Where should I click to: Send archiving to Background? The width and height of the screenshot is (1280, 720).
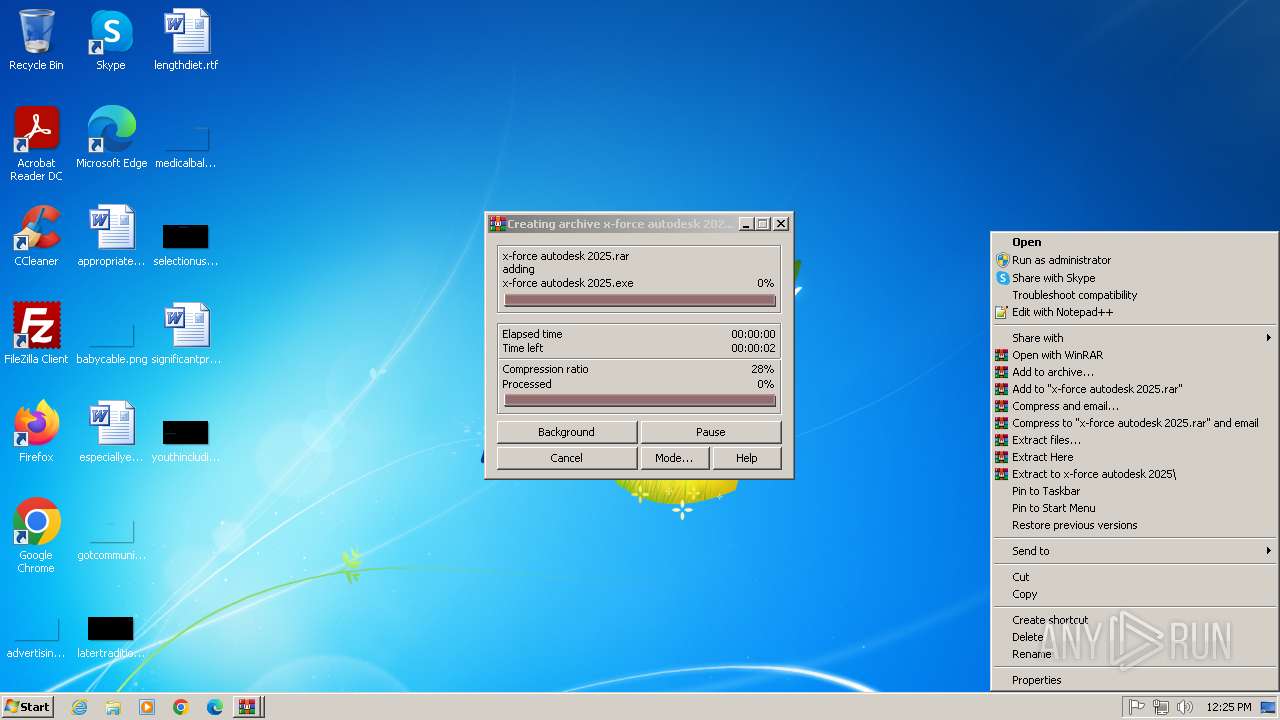tap(566, 432)
